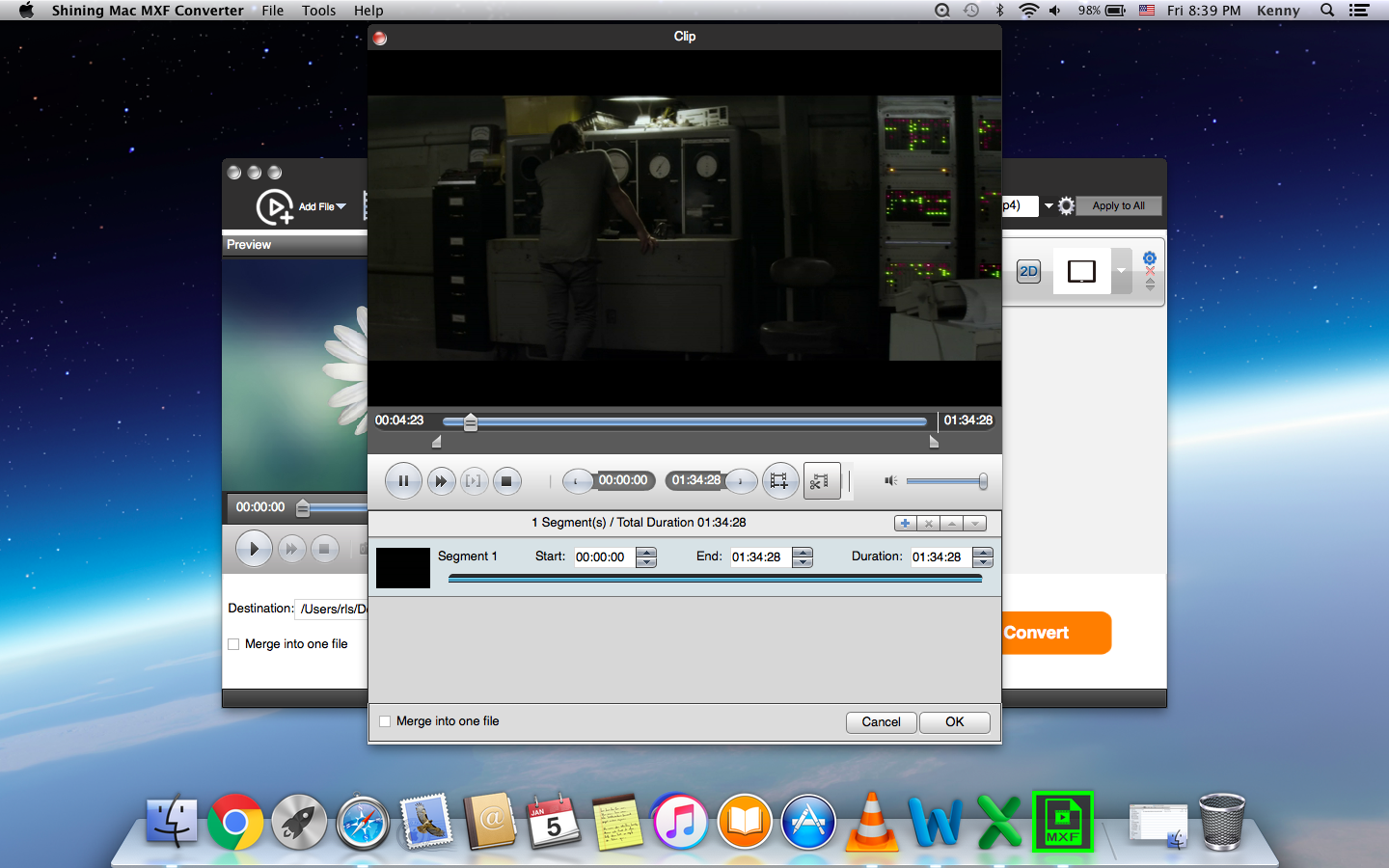Mute audio with the speaker icon
This screenshot has height=868, width=1389.
(890, 480)
